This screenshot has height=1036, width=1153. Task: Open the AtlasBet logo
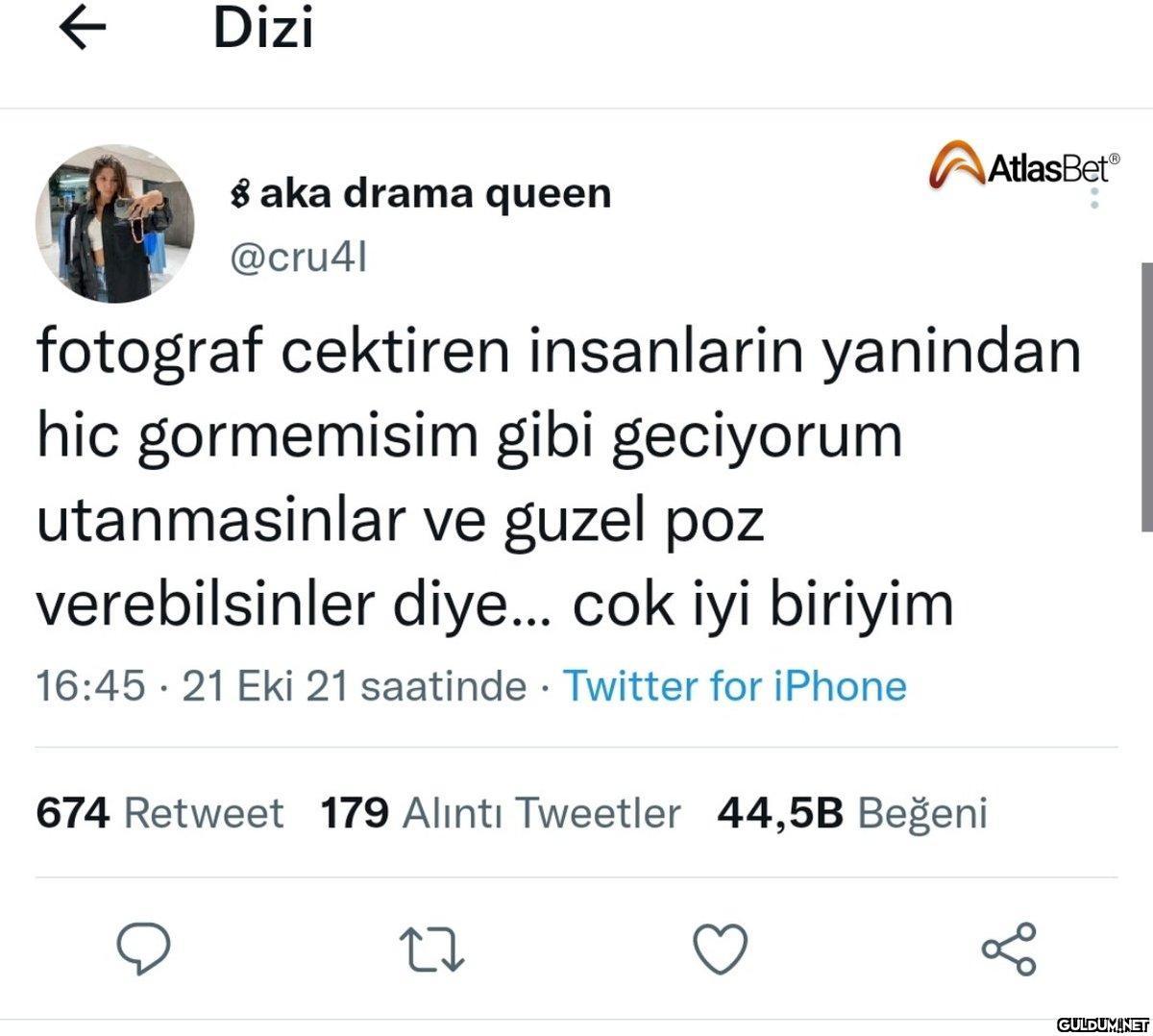tap(1024, 167)
